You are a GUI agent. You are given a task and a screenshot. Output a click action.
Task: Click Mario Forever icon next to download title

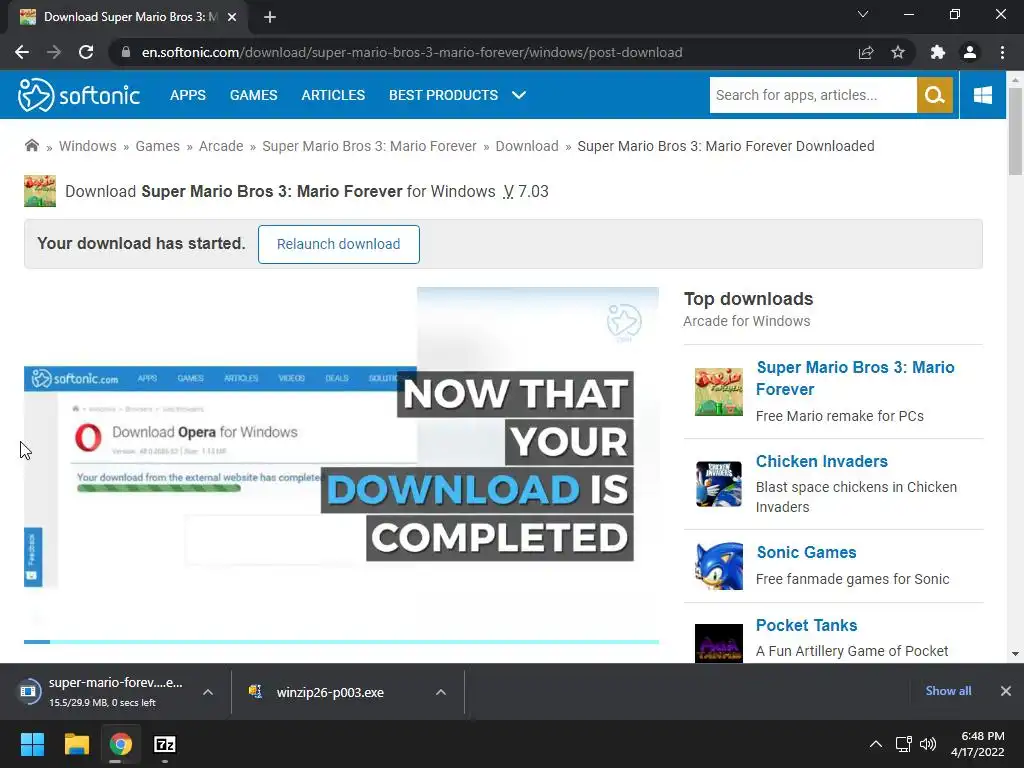pyautogui.click(x=40, y=191)
